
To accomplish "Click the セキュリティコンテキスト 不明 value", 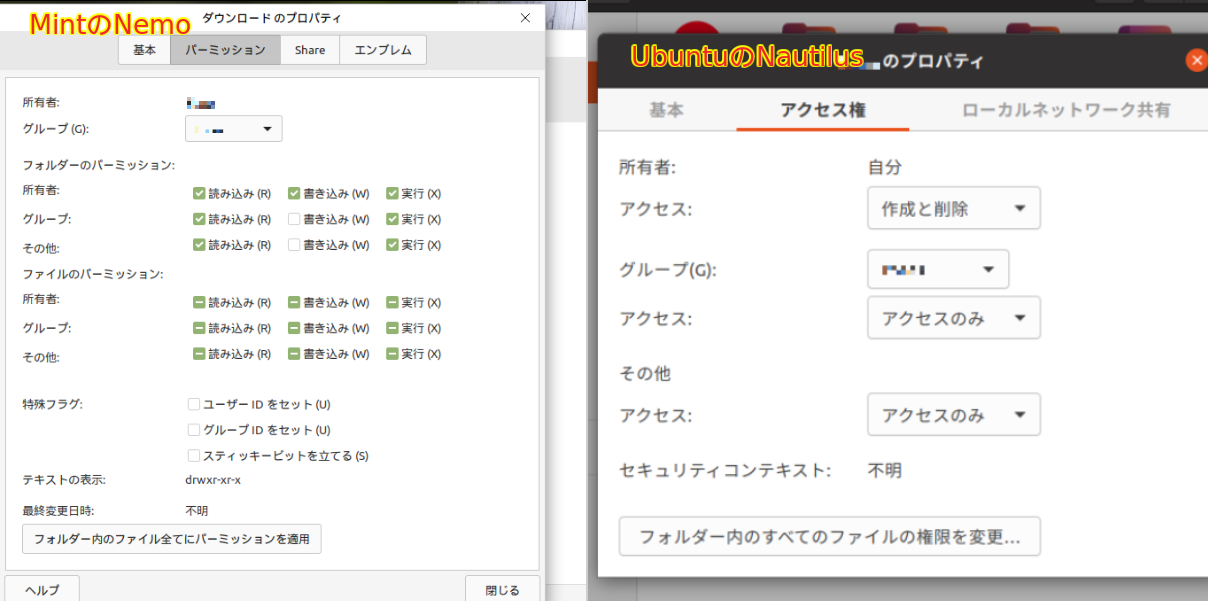I will coord(885,470).
